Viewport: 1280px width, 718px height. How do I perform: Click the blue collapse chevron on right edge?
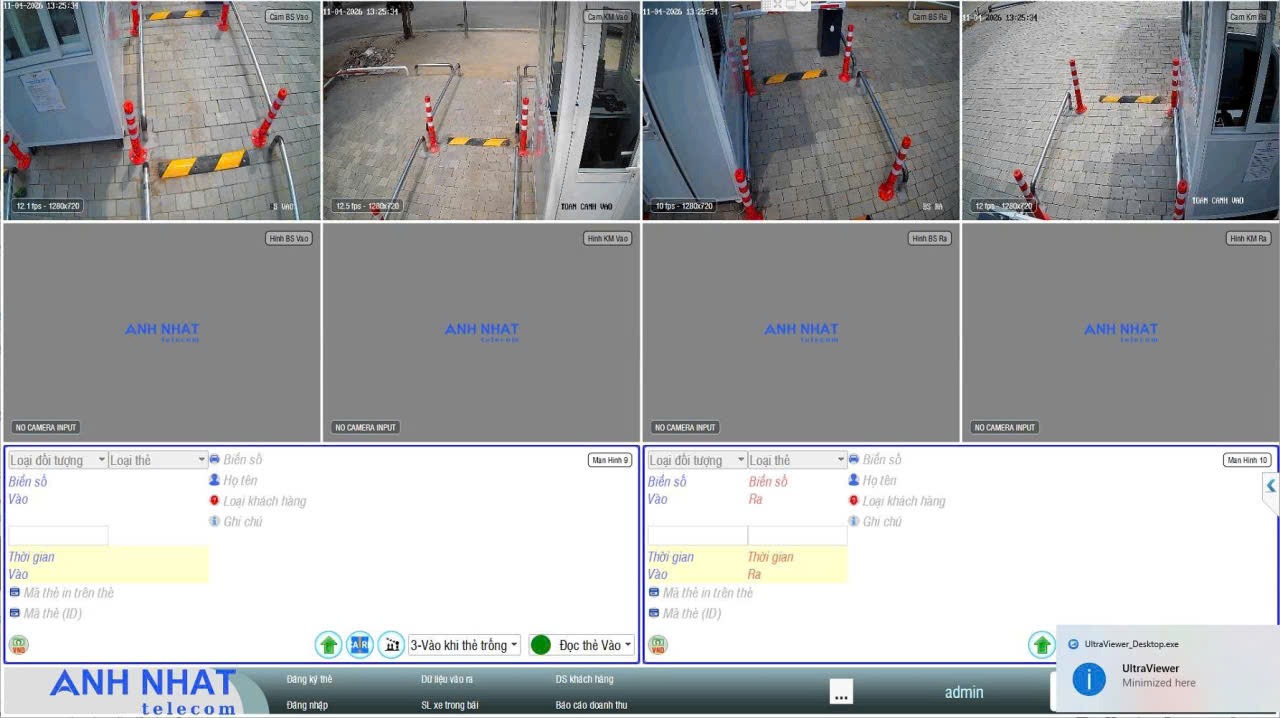(1270, 486)
